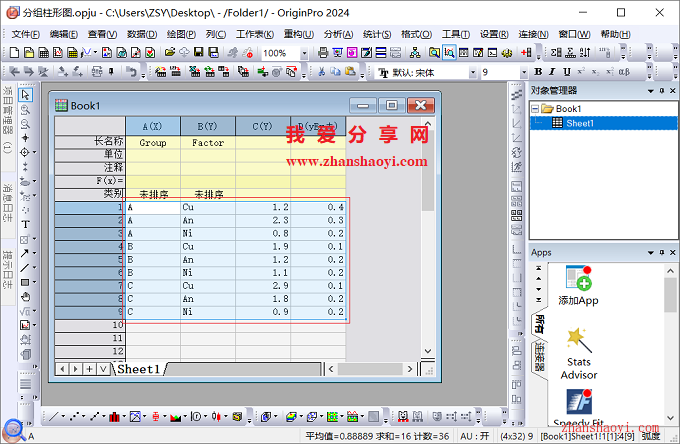This screenshot has width=680, height=444.
Task: Toggle the AU status indicator
Action: tap(474, 436)
